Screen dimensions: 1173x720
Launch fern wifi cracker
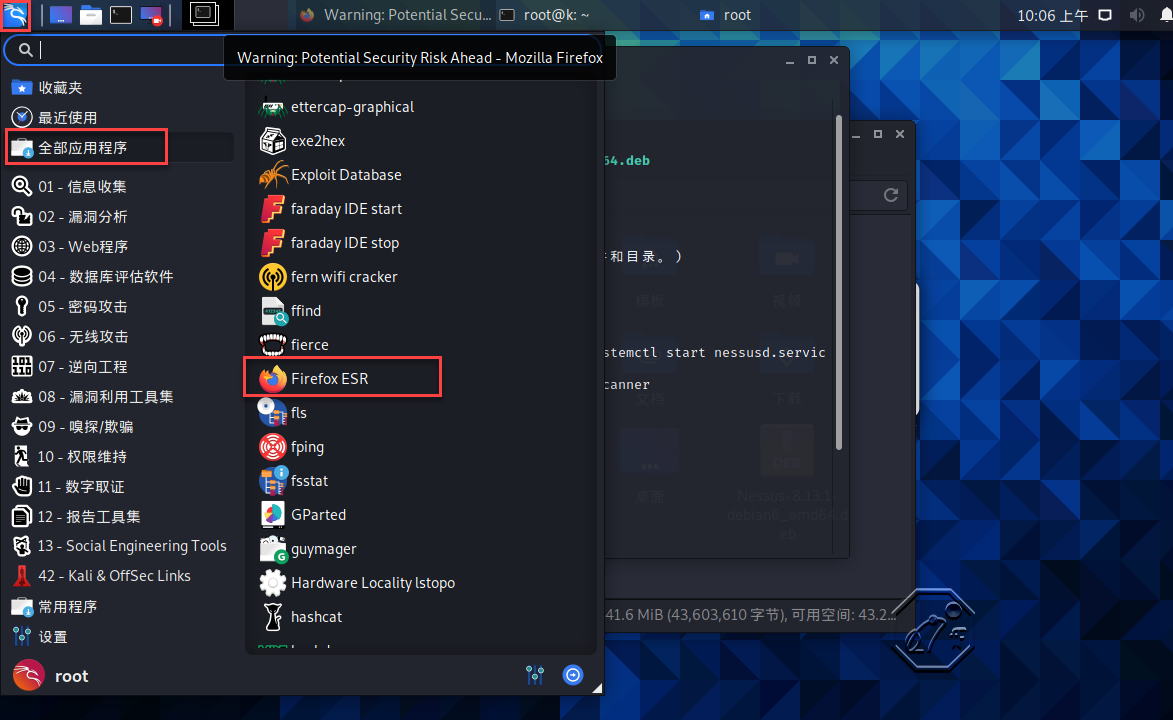coord(421,276)
